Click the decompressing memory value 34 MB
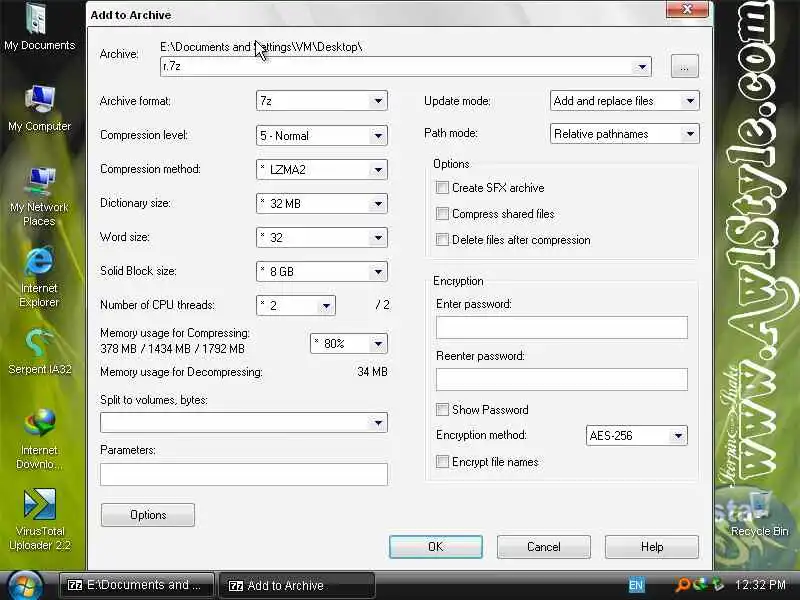The image size is (800, 600). click(372, 372)
